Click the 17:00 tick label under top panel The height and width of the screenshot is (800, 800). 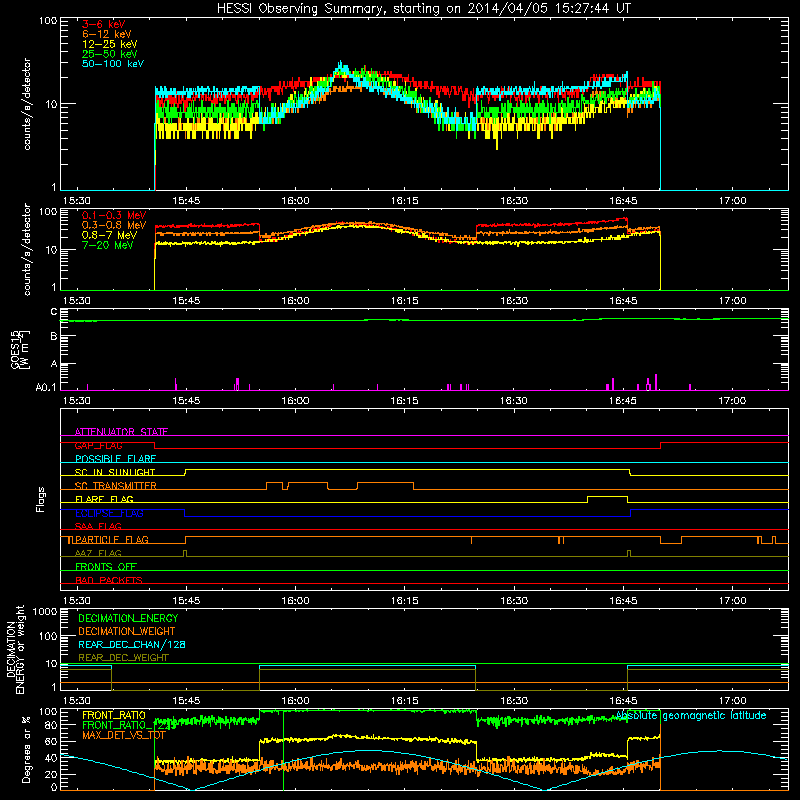[732, 201]
